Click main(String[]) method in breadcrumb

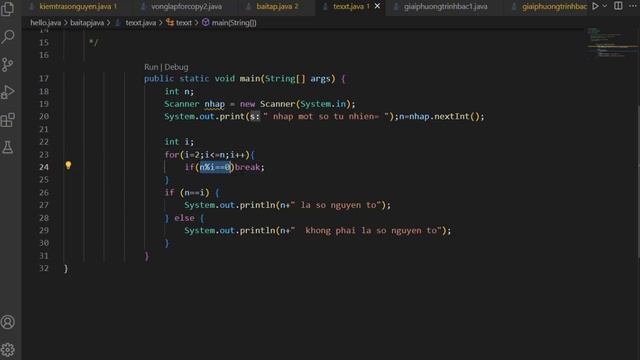click(234, 23)
